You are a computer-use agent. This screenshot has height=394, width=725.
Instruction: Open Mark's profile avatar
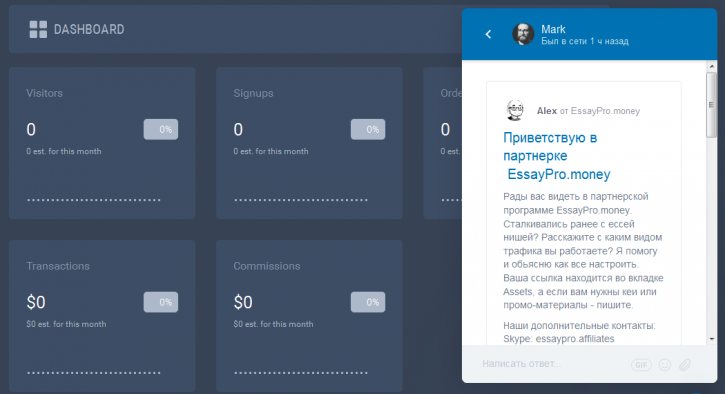[523, 34]
